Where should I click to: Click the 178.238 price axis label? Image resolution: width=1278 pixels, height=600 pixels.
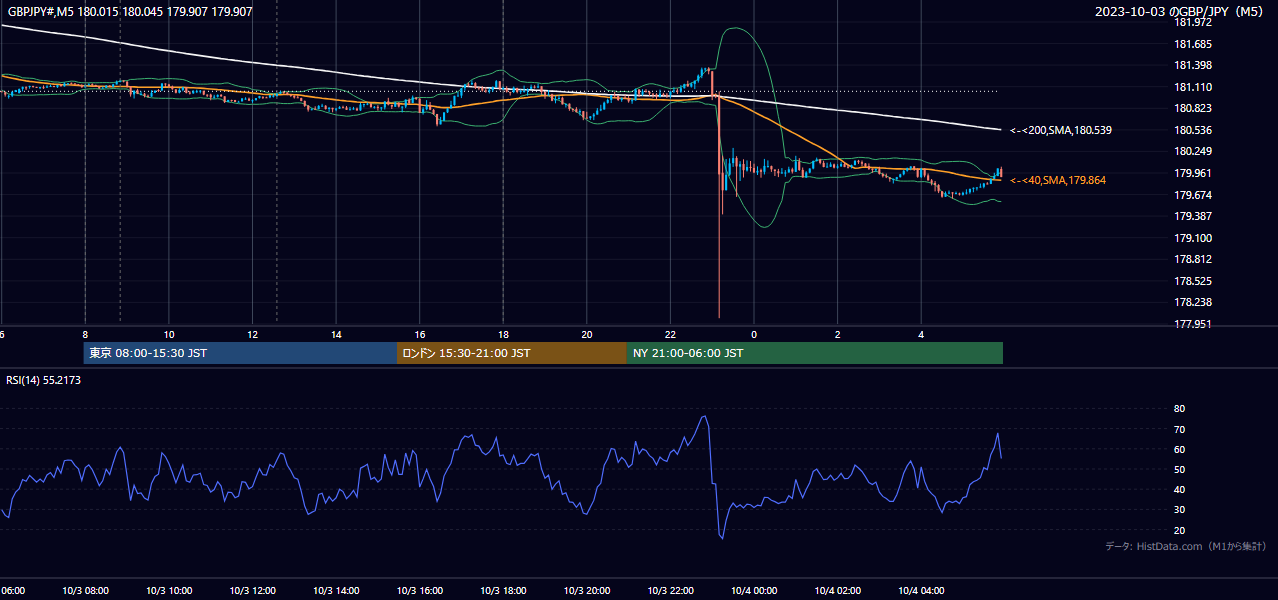pos(1192,302)
